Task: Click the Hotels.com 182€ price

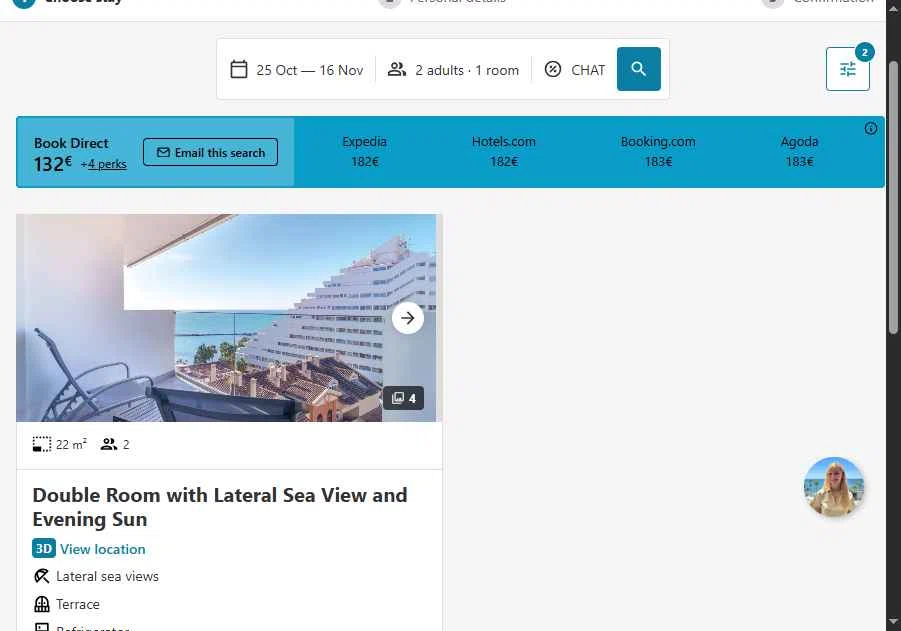Action: click(504, 152)
